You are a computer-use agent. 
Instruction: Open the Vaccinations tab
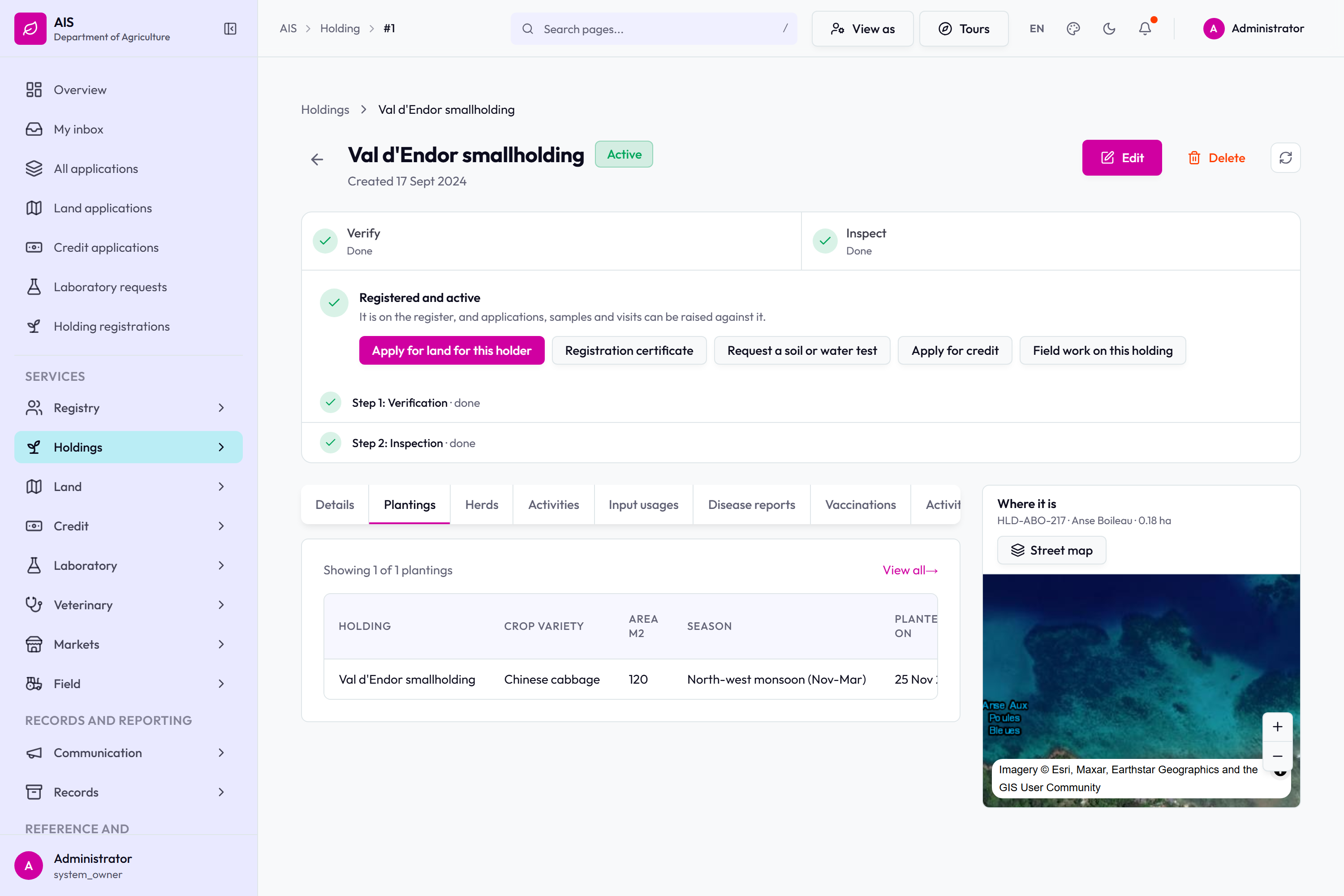[x=861, y=504]
